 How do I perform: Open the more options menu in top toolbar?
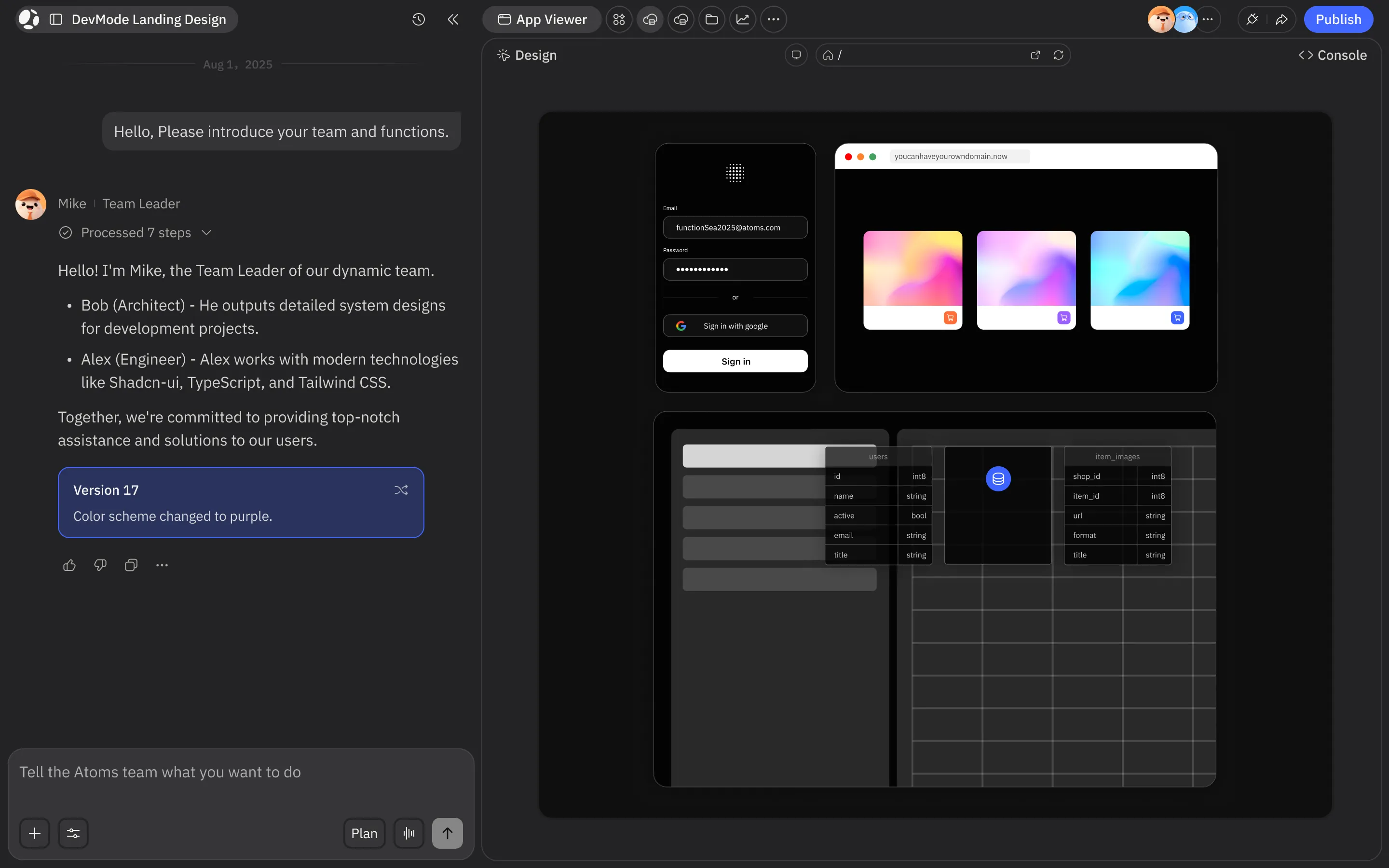click(x=774, y=19)
